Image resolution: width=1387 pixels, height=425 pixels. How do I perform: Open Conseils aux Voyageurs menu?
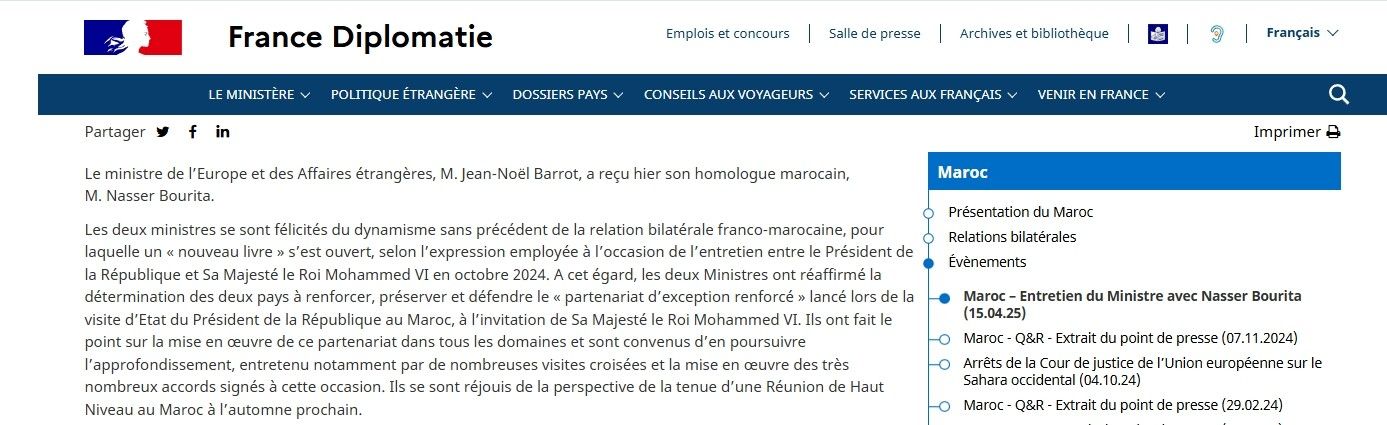coord(736,95)
